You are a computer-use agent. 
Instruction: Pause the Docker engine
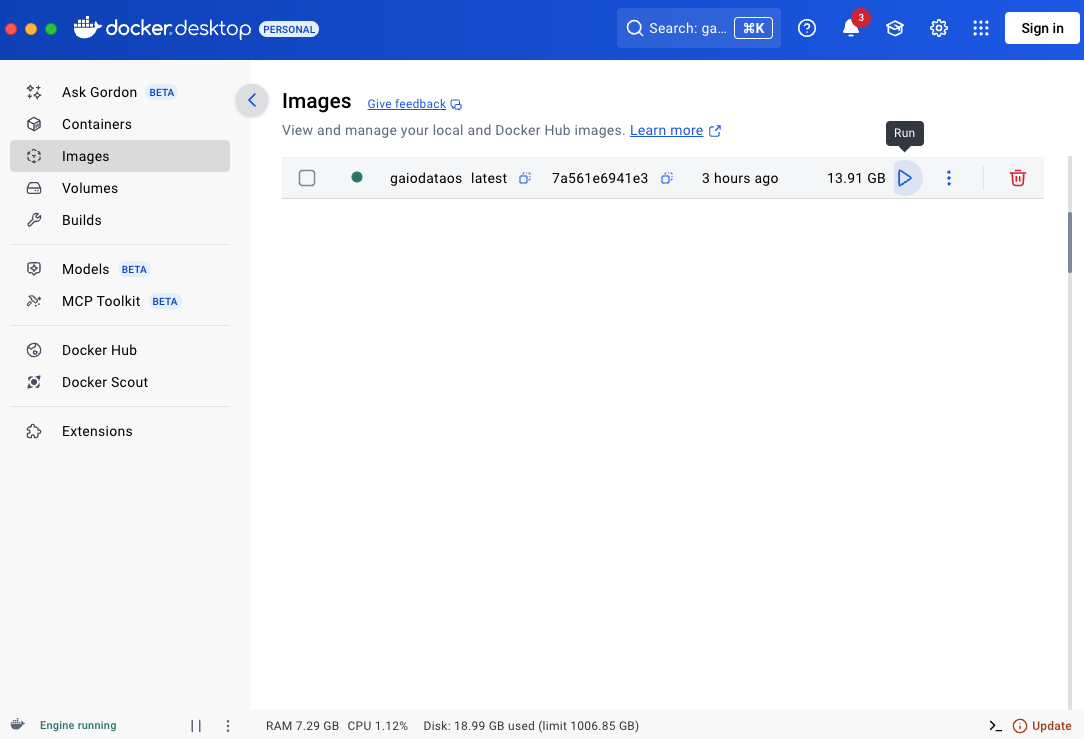pos(196,726)
